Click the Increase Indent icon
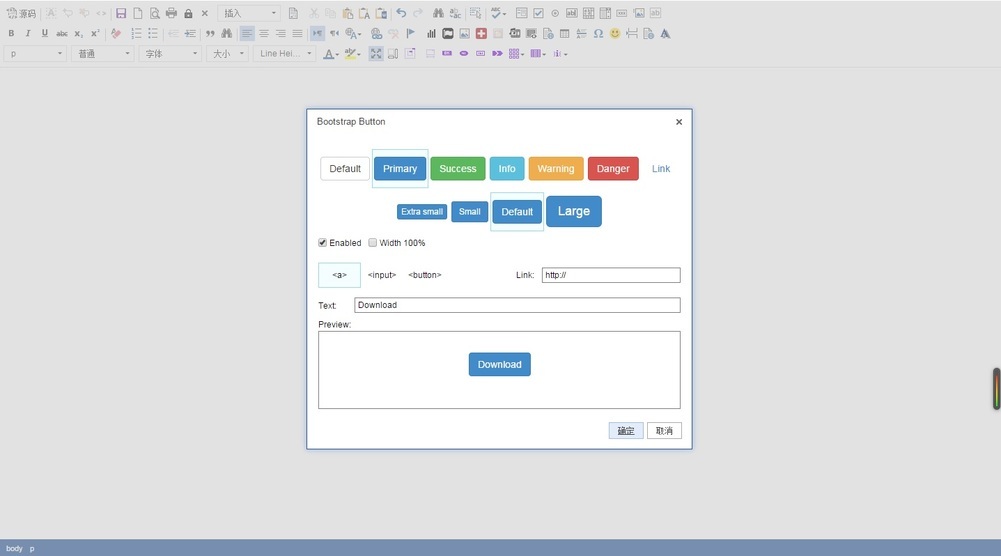Screen dimensions: 1001x556 190,33
